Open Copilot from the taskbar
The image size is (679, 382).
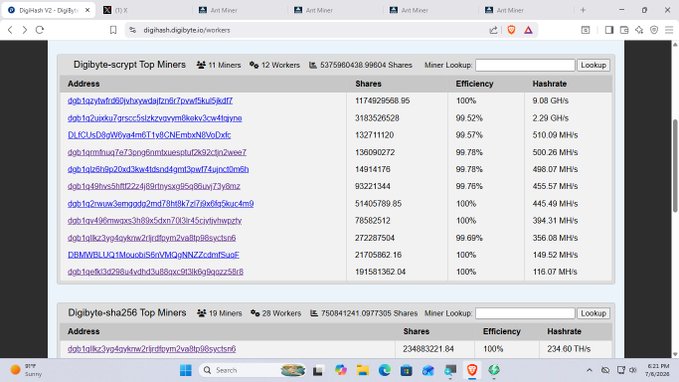(341, 370)
